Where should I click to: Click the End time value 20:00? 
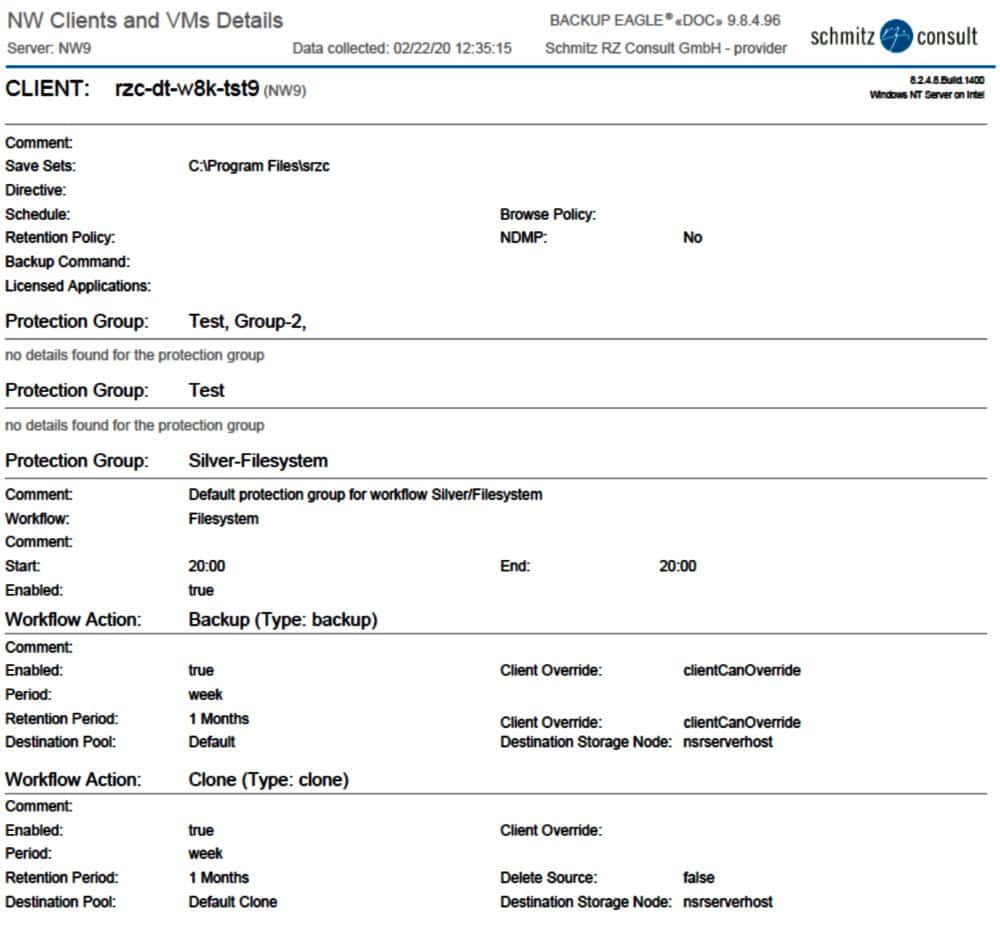coord(677,566)
